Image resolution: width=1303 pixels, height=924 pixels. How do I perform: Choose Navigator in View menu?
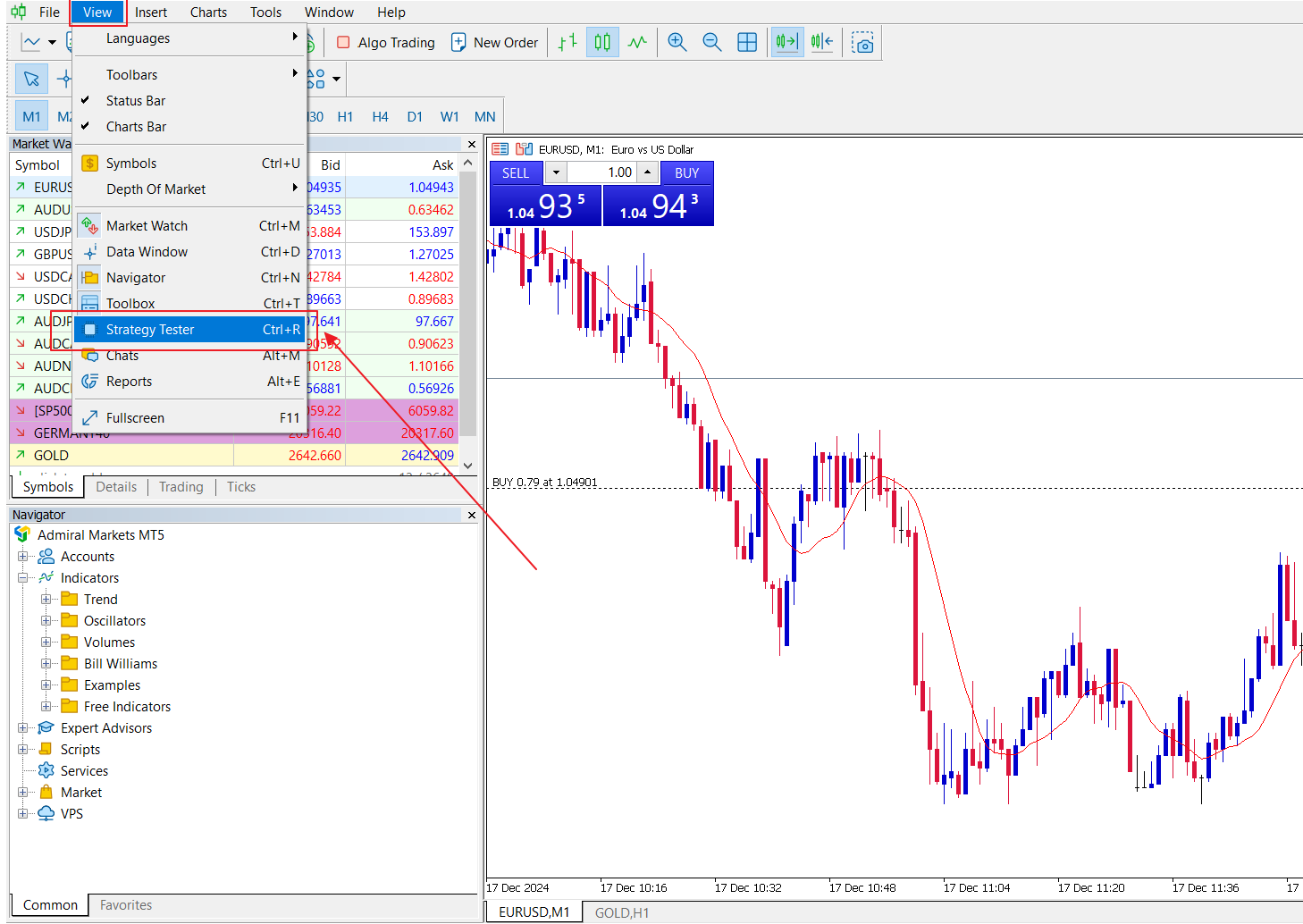[190, 278]
